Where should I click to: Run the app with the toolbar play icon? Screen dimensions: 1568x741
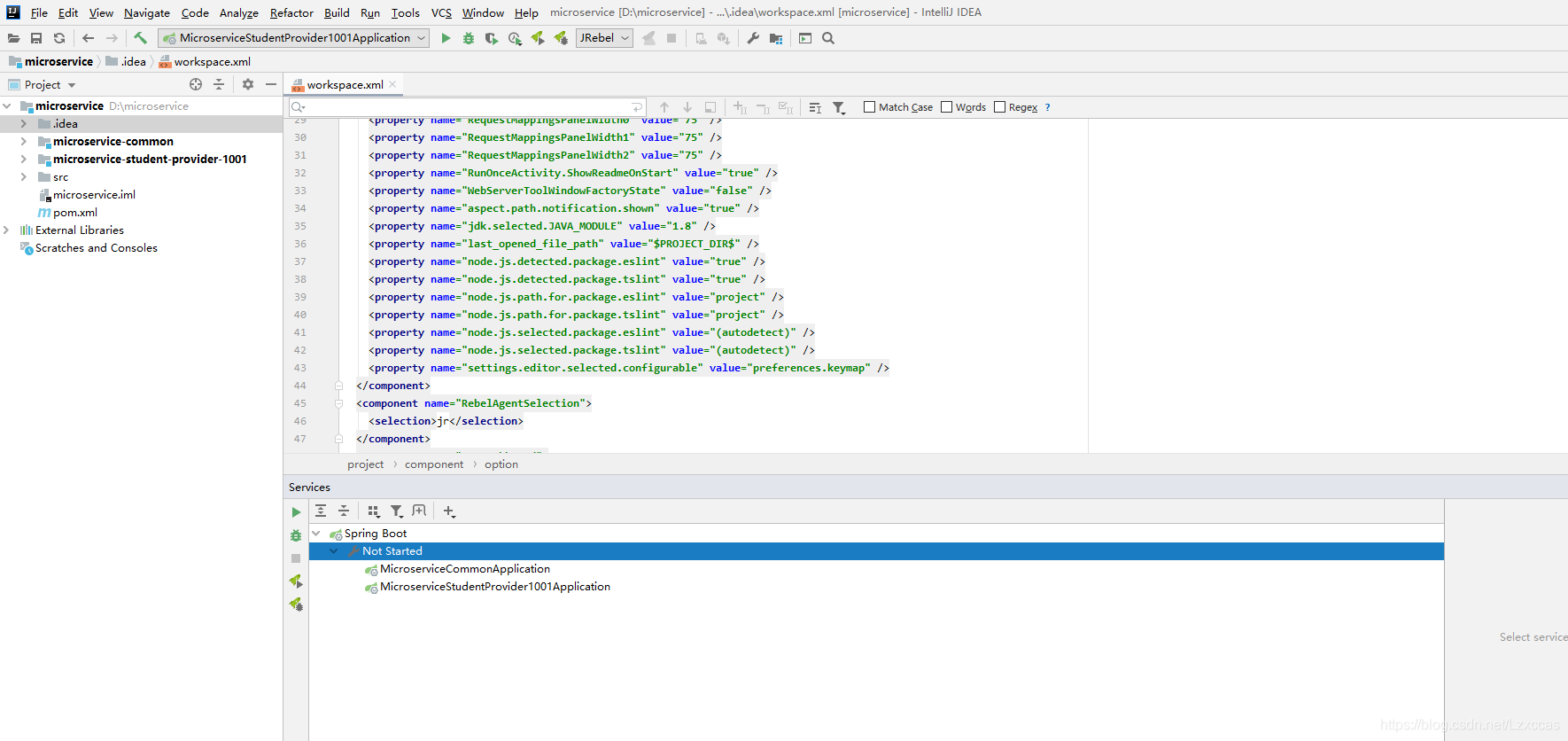pyautogui.click(x=446, y=38)
